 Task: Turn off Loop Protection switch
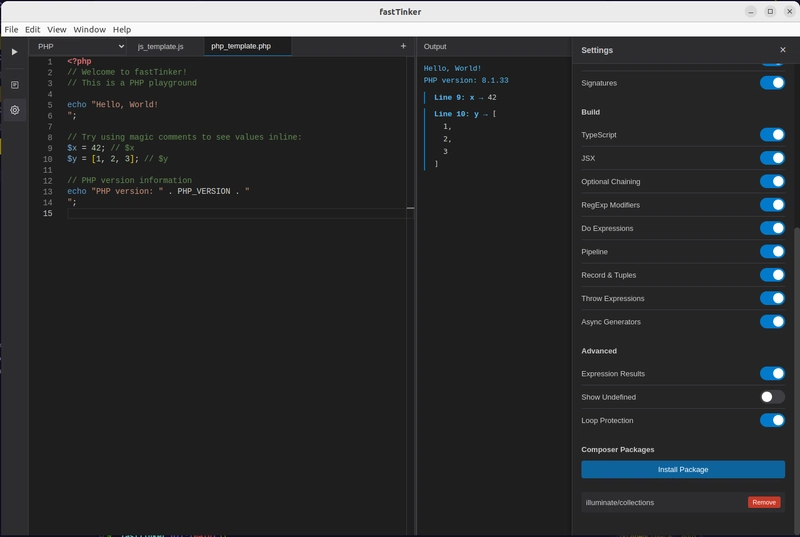771,421
